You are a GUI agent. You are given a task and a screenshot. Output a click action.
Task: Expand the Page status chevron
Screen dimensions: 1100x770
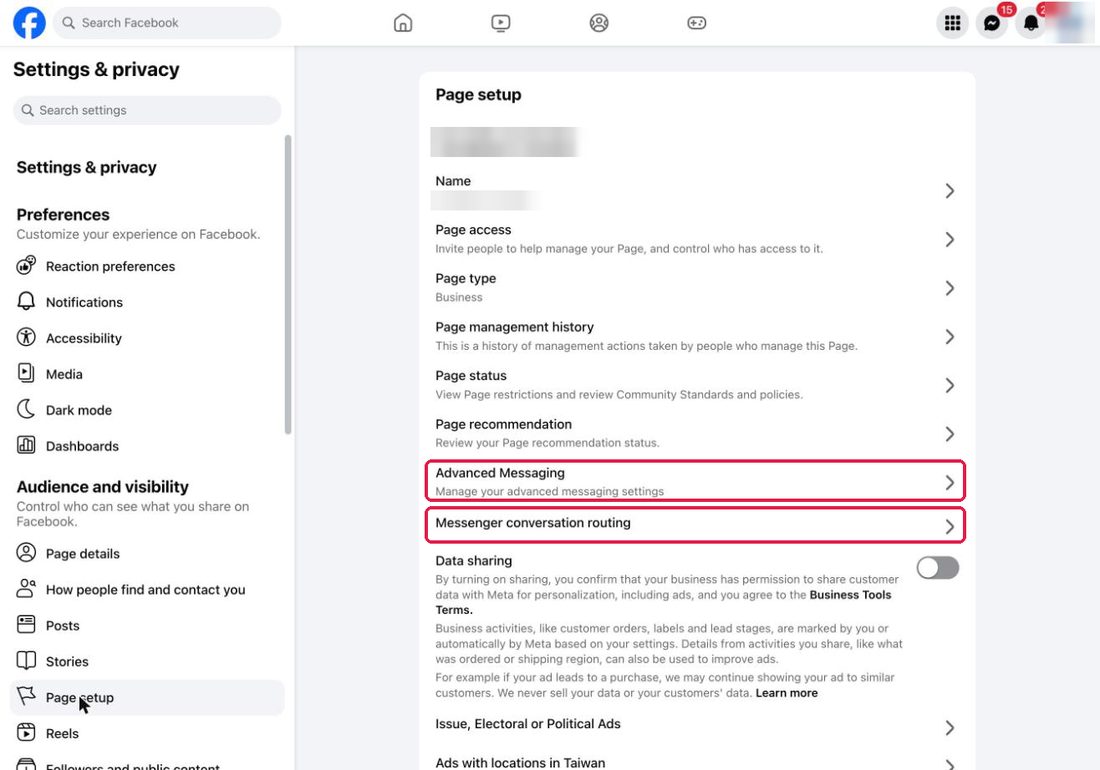(949, 385)
